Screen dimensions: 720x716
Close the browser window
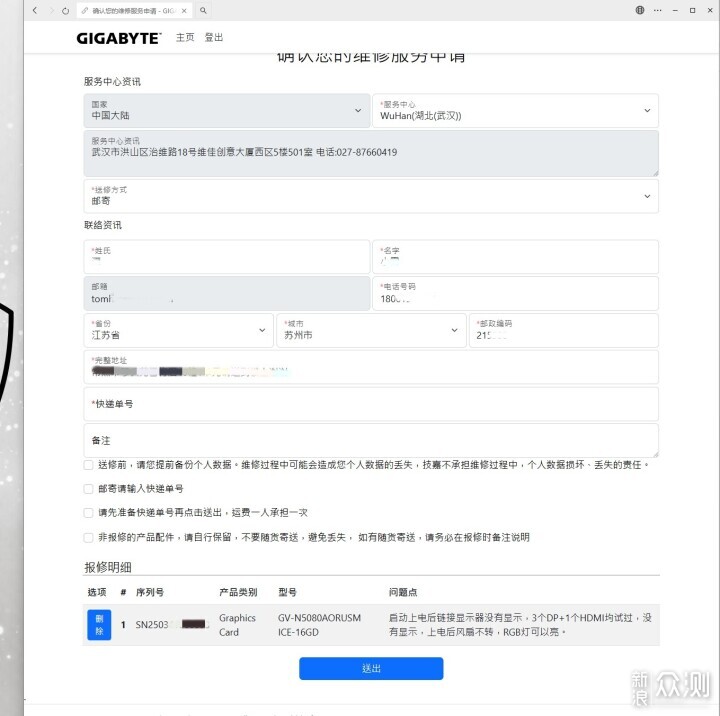click(x=710, y=10)
